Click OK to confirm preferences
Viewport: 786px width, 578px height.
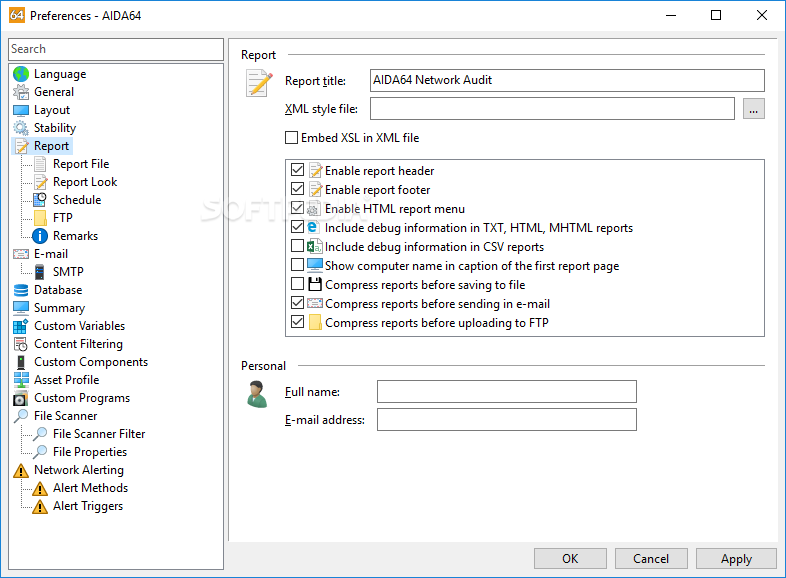pos(570,558)
